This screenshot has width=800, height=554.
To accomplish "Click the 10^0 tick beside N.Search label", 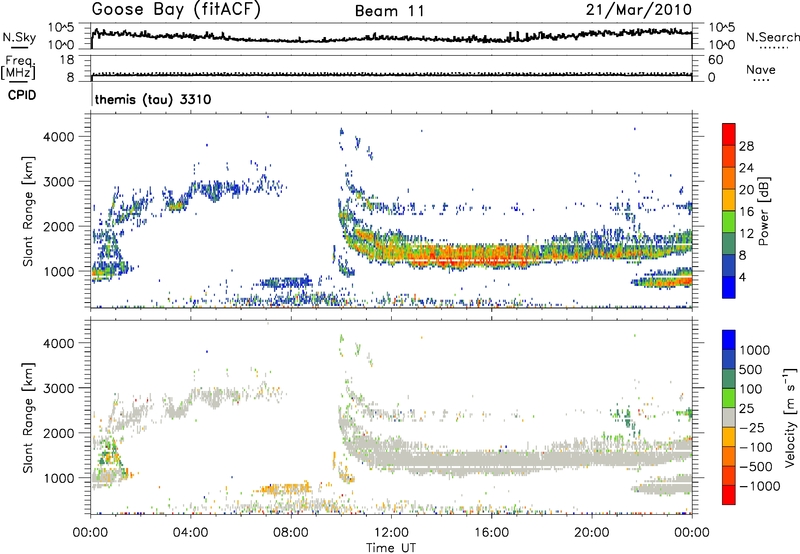I will click(x=721, y=45).
